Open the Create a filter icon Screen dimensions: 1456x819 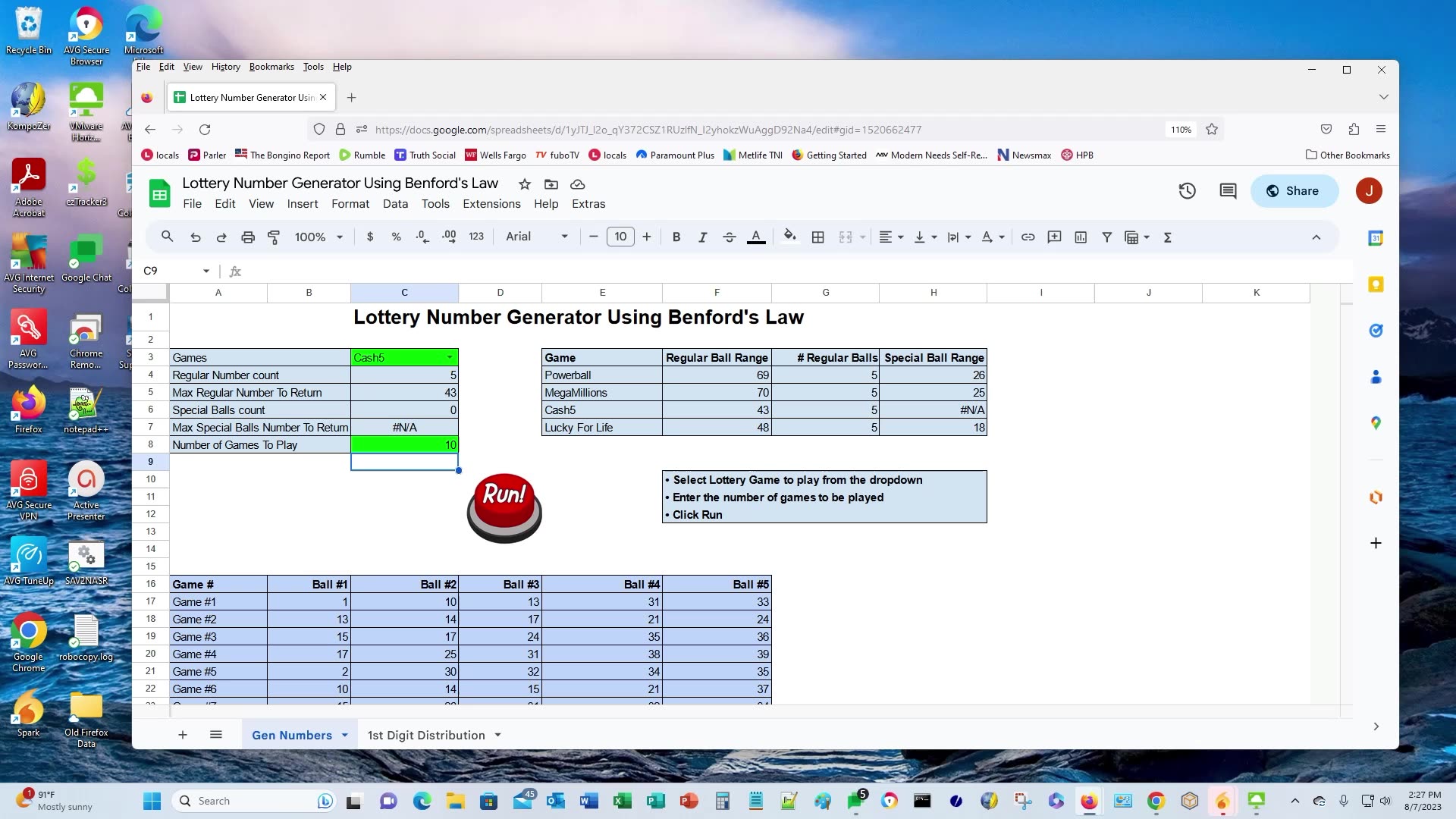click(1107, 237)
